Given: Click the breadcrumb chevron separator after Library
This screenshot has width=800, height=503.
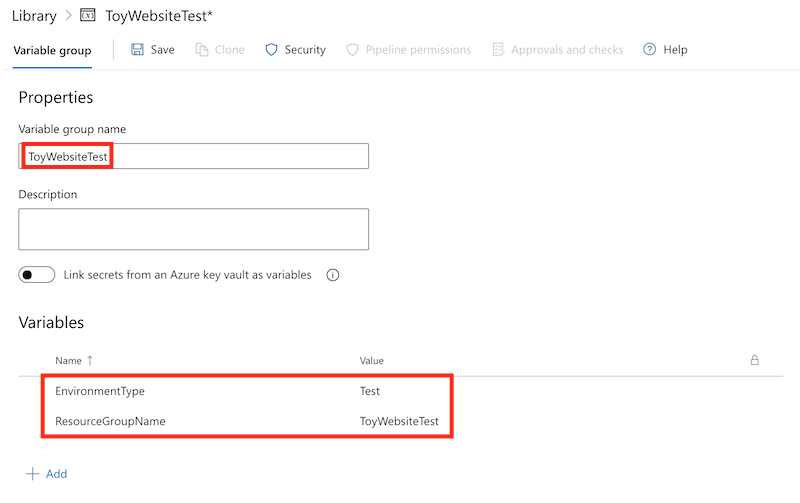Looking at the screenshot, I should 68,16.
